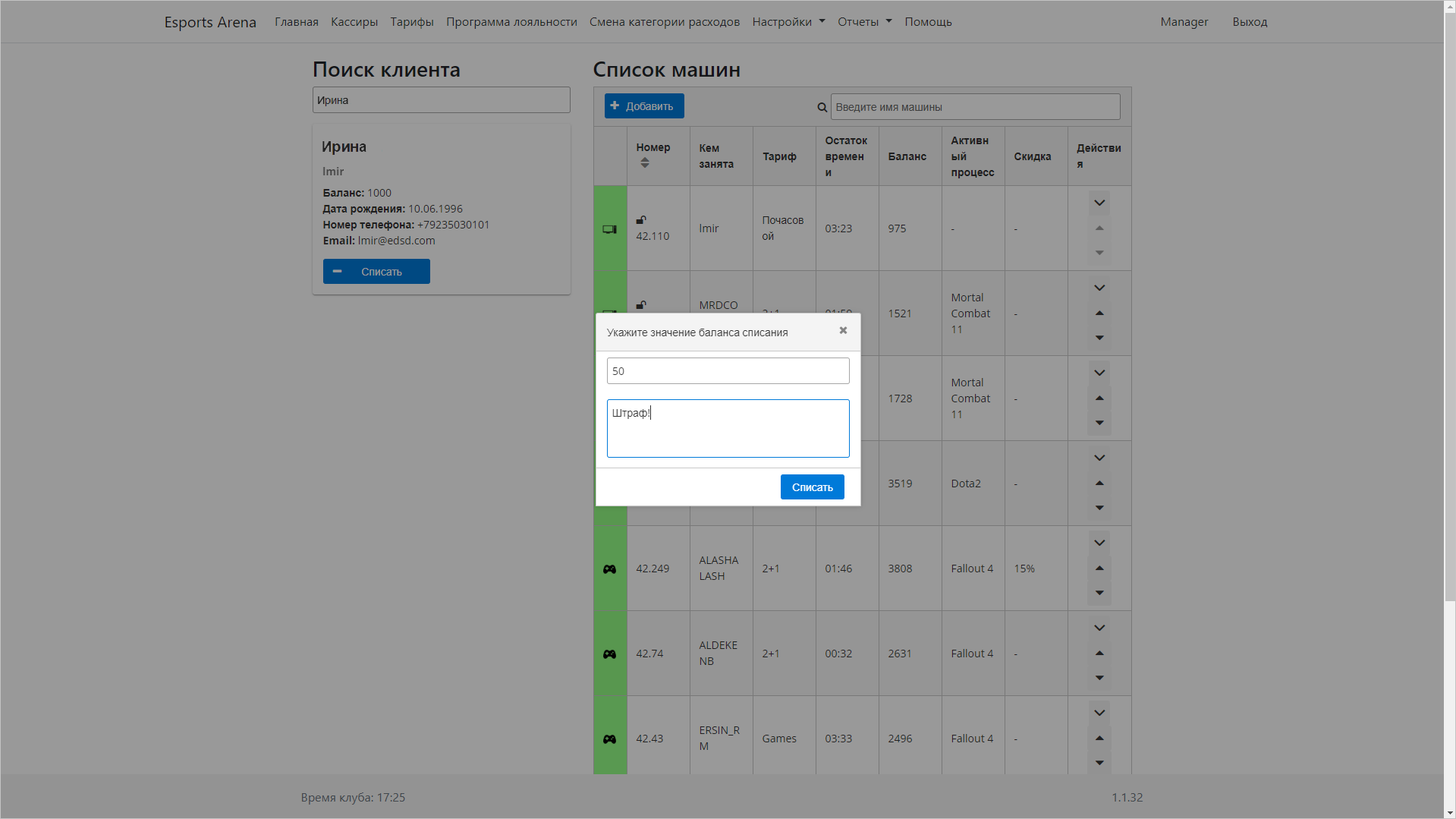Sort the machine list by Номер column

[x=645, y=163]
